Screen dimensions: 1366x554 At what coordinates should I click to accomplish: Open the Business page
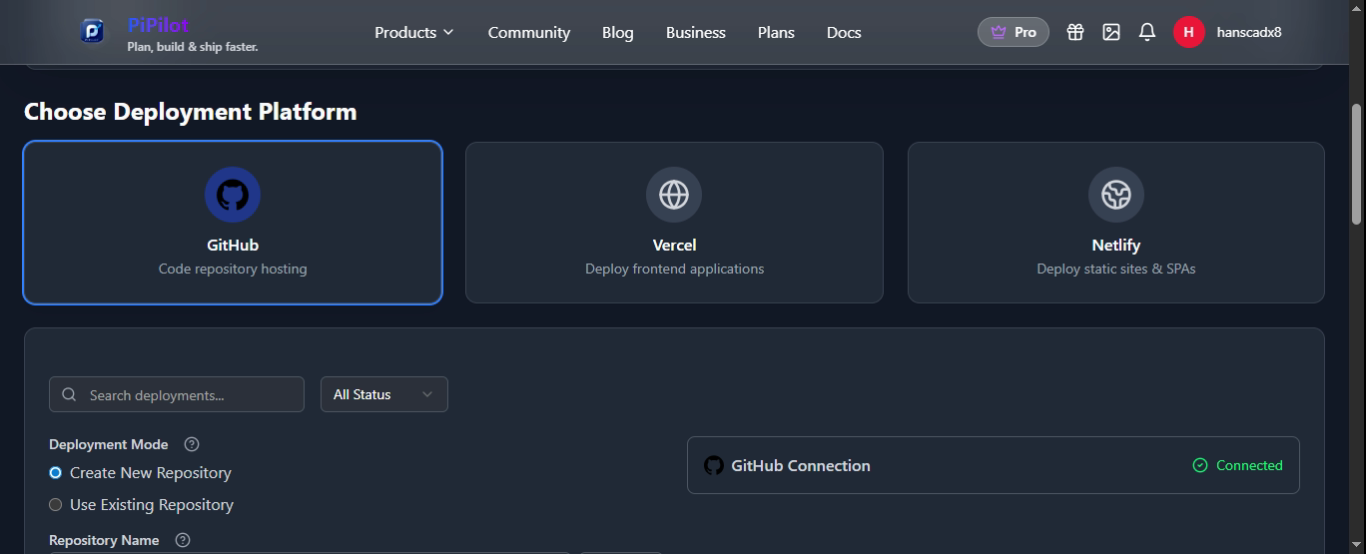[696, 32]
